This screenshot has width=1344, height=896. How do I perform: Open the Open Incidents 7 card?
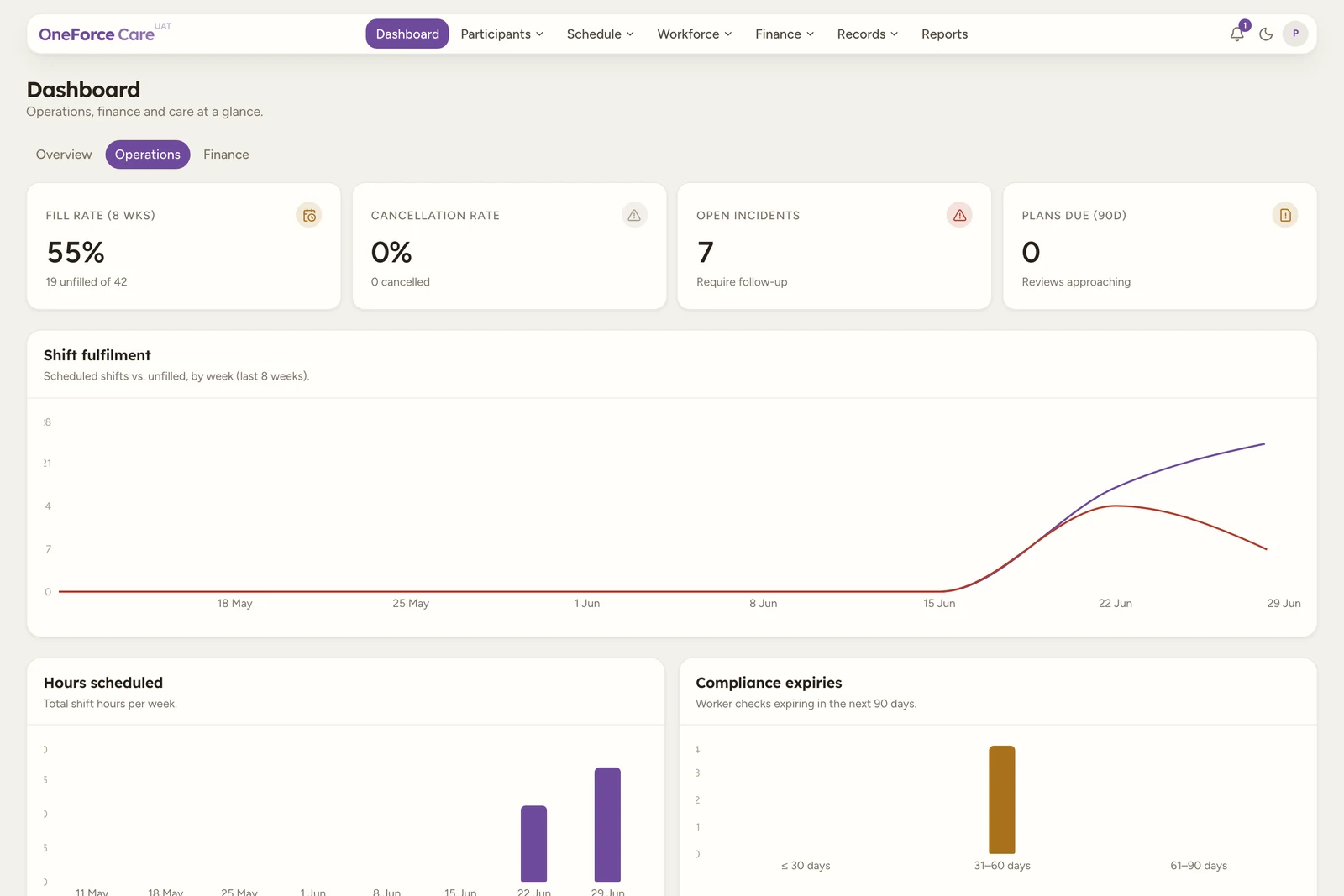tap(834, 246)
